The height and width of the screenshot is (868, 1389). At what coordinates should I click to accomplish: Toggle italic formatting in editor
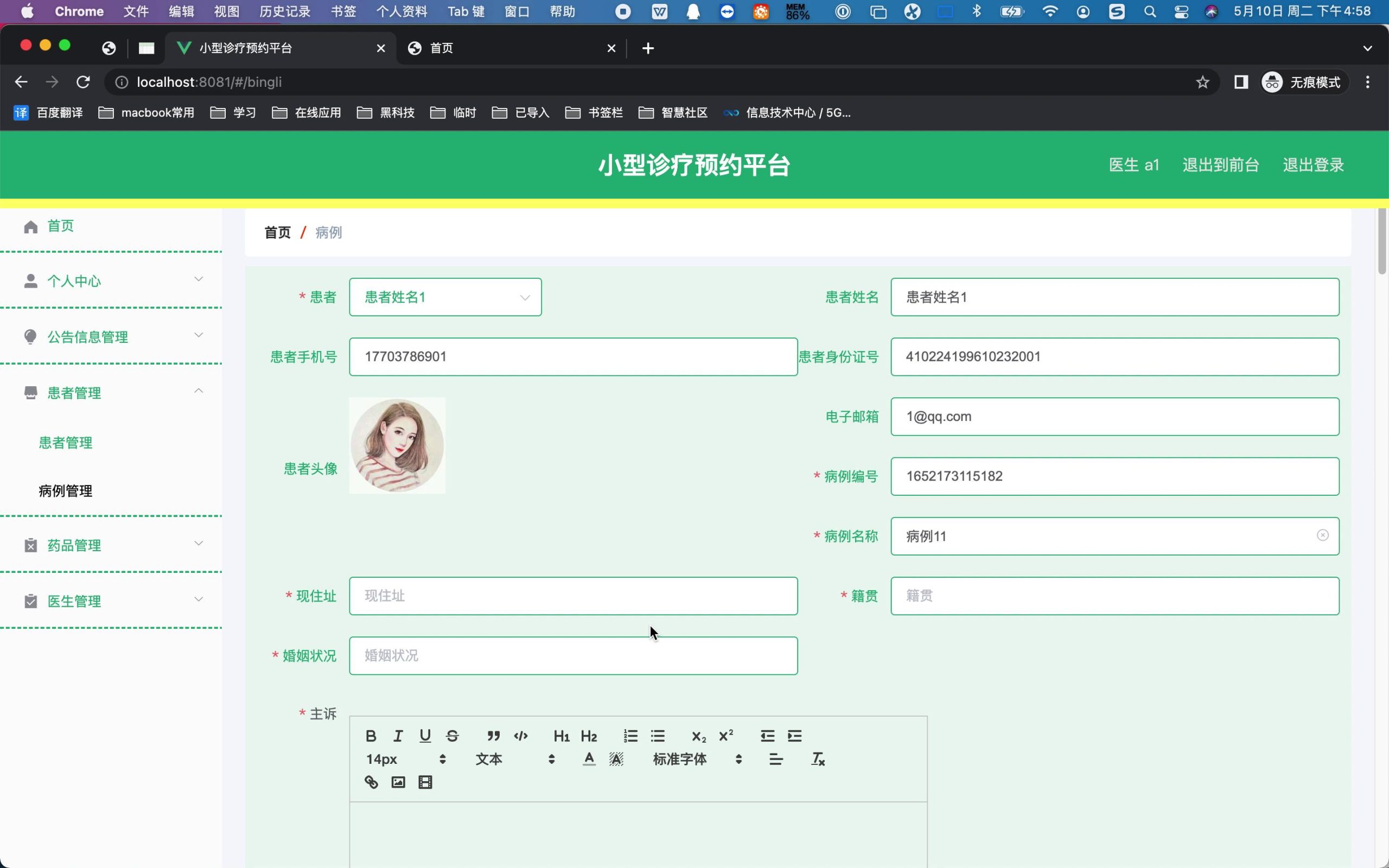tap(398, 736)
